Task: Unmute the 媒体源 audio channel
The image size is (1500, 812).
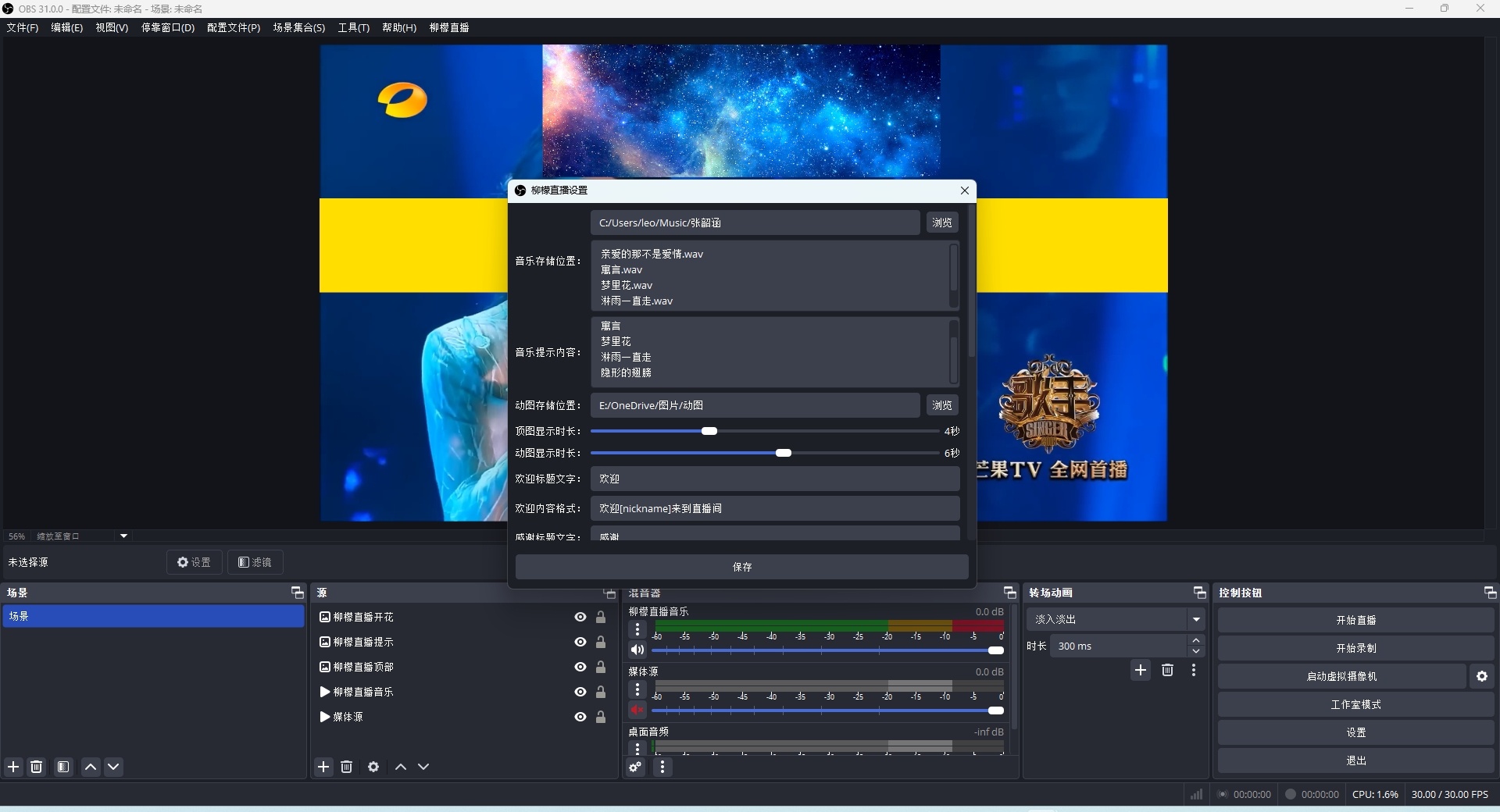Action: 637,710
